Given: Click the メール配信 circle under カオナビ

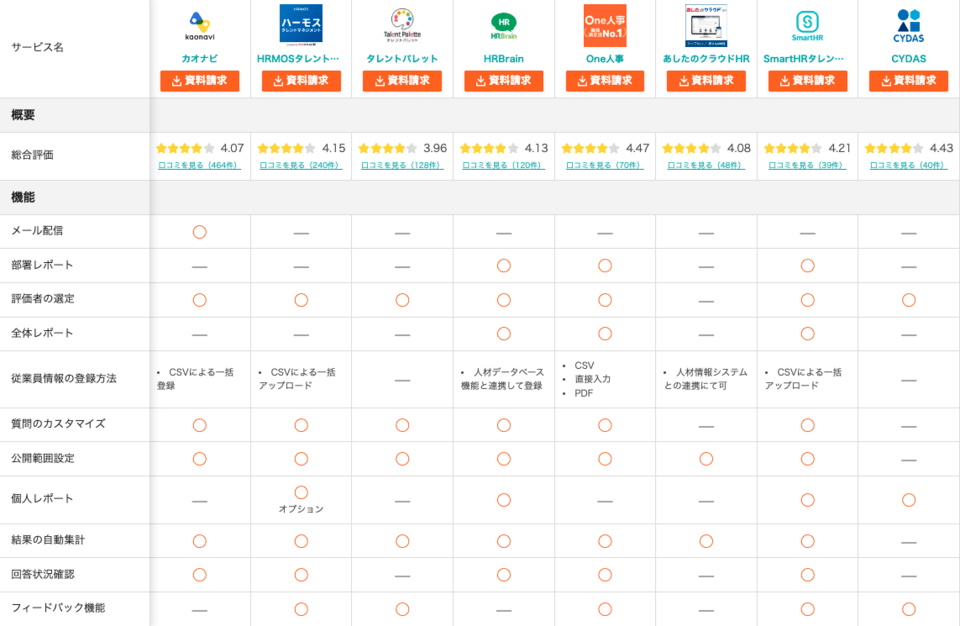Looking at the screenshot, I should click(x=199, y=231).
